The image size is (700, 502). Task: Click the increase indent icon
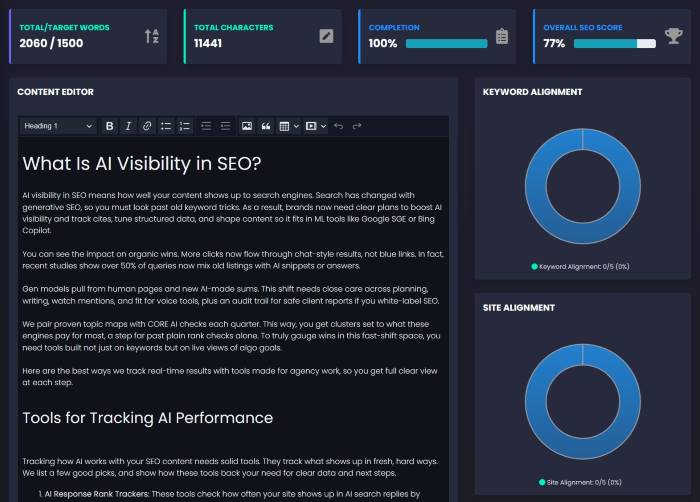225,126
